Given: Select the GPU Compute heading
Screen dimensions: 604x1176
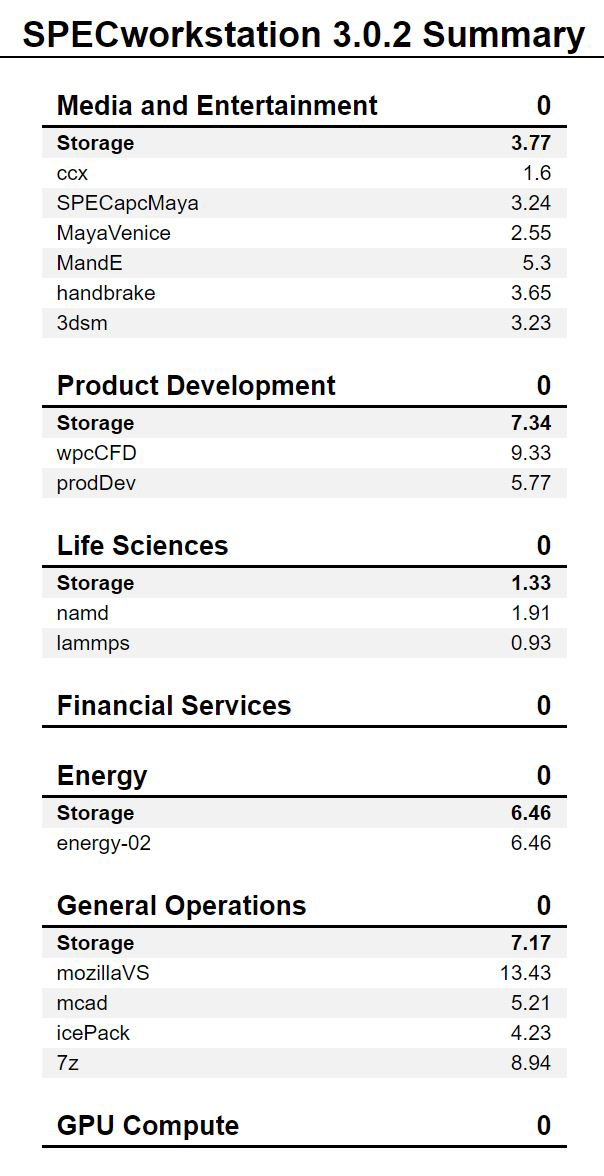Looking at the screenshot, I should (148, 1126).
